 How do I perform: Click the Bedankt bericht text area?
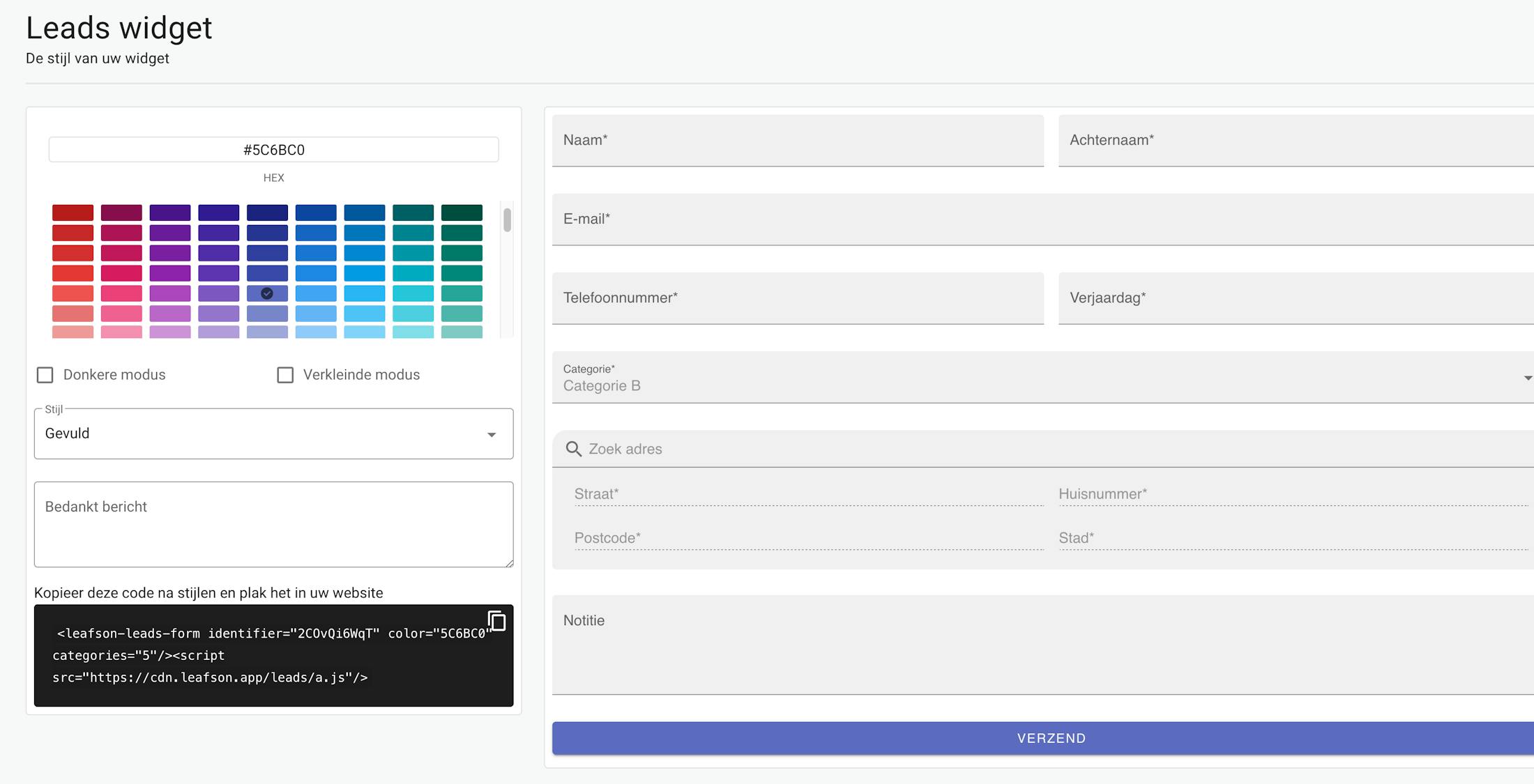point(273,524)
